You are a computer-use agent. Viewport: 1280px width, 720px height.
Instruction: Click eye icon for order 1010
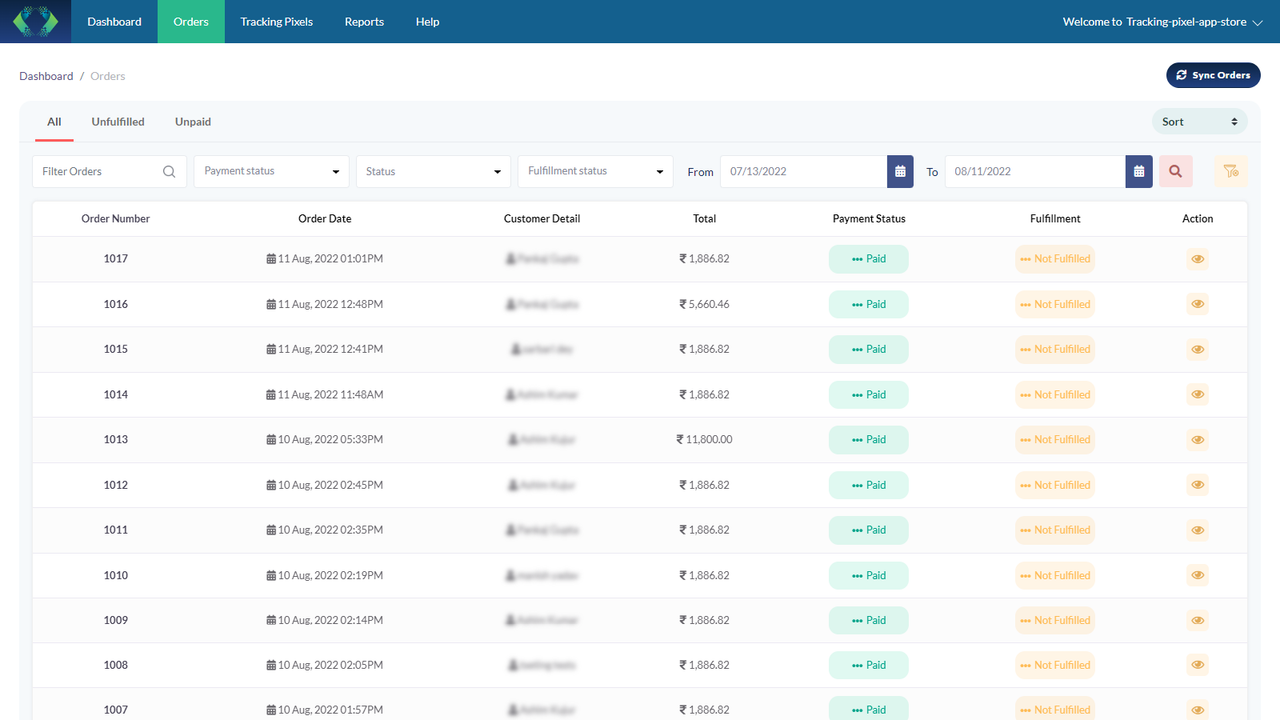click(x=1197, y=575)
